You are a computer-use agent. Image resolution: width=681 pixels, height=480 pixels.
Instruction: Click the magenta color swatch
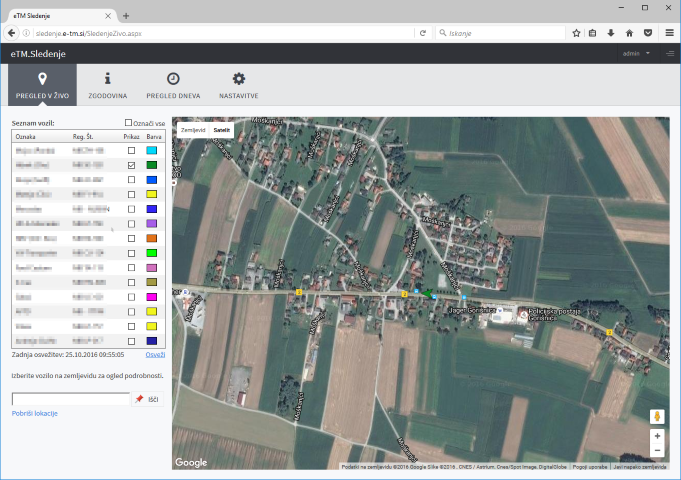(x=152, y=297)
